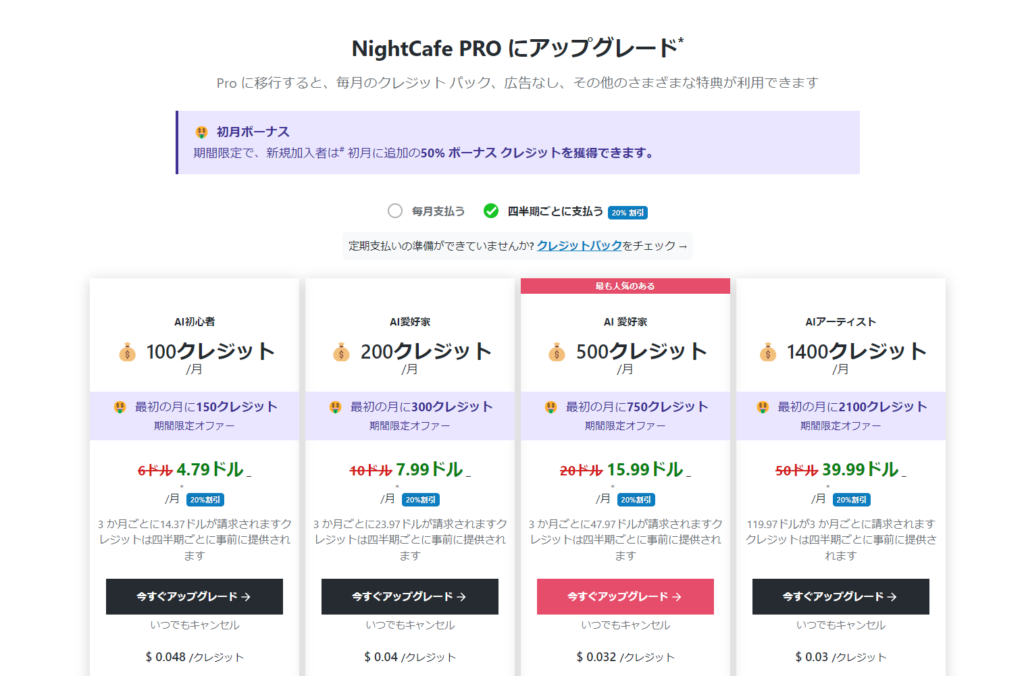Click the 20% 割引 badge beside 四半期ごとに支払う
This screenshot has height=676, width=1024.
point(628,212)
